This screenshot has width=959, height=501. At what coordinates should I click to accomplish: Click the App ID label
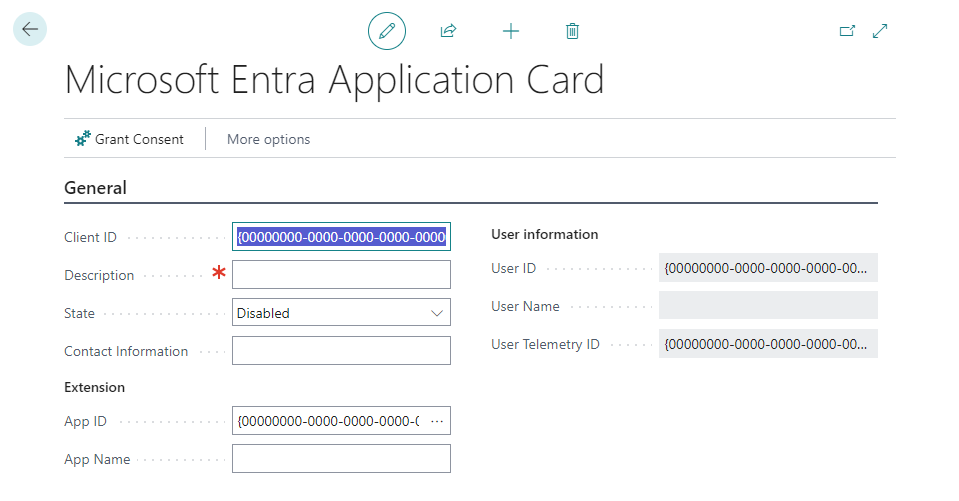[85, 421]
